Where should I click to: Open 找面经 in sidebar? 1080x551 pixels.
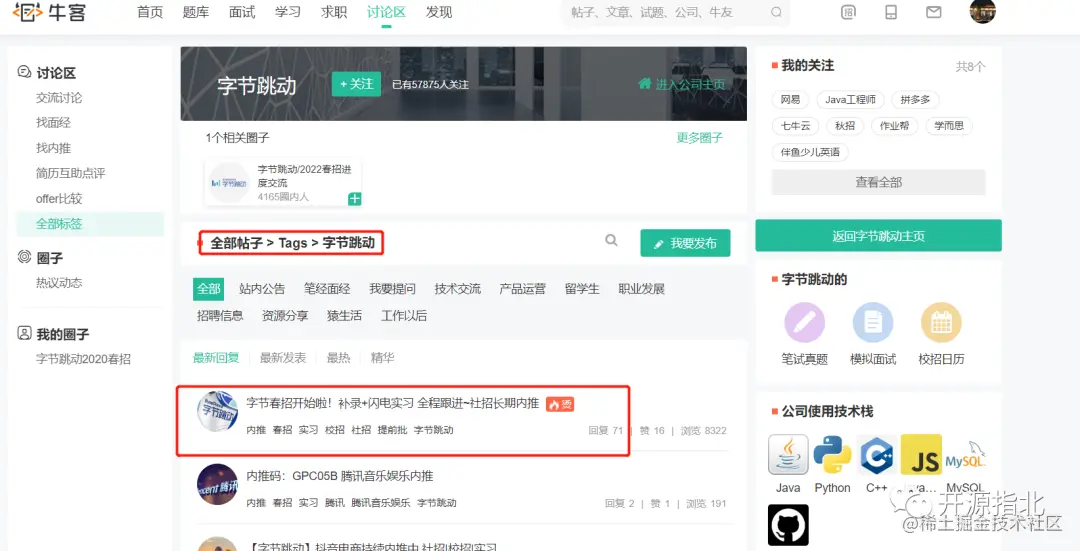click(x=53, y=123)
